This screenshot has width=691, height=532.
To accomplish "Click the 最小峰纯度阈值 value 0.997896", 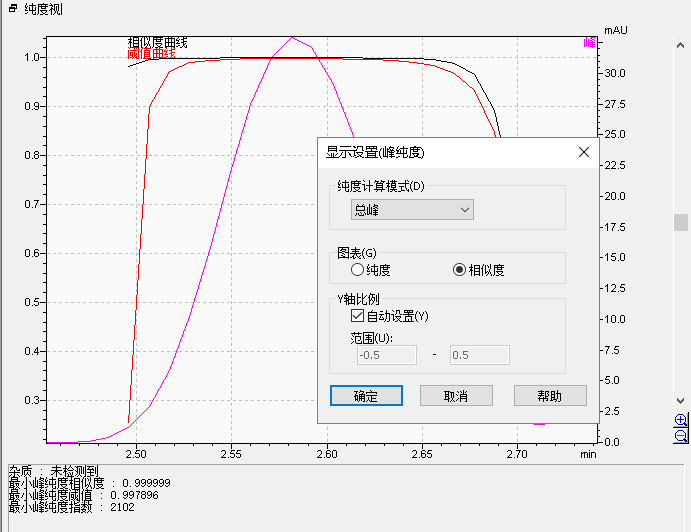I will (134, 495).
